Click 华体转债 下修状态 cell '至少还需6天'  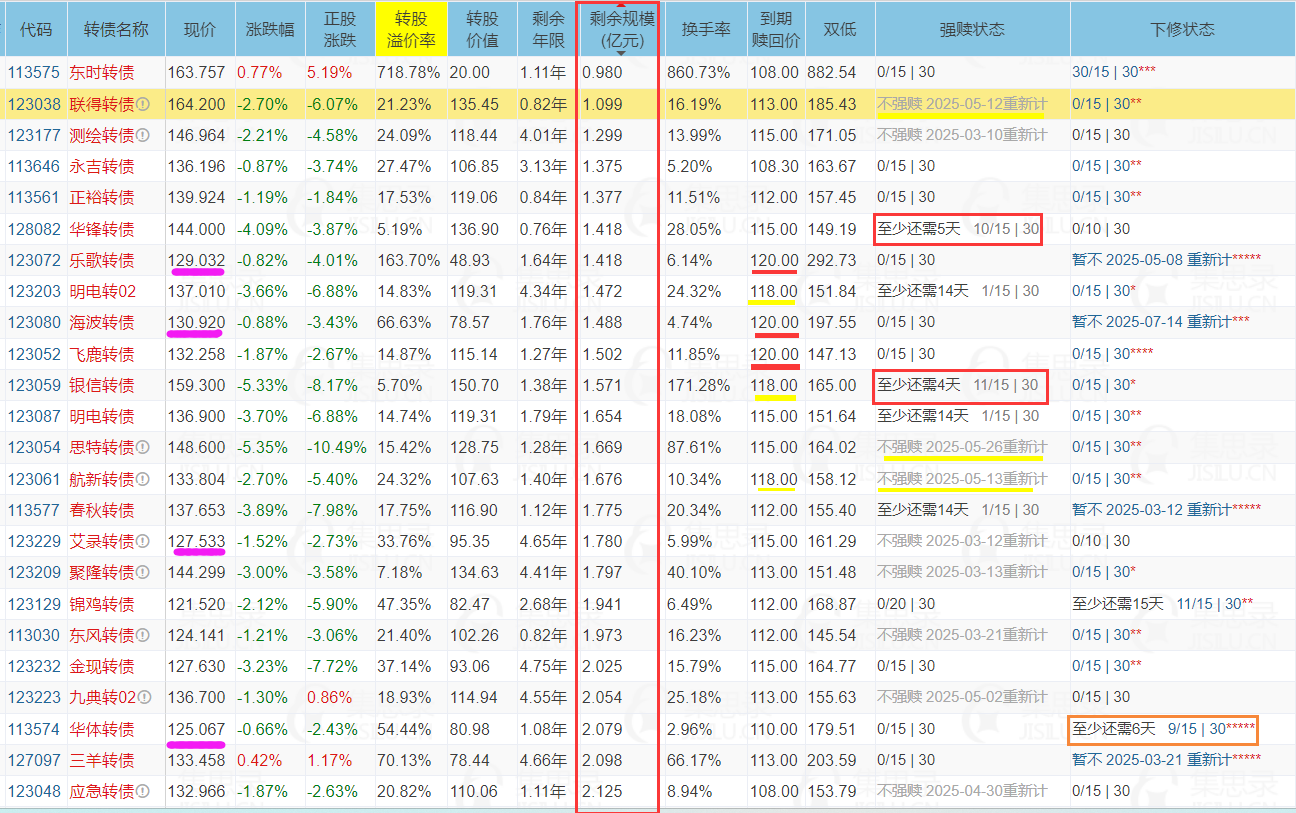1163,729
